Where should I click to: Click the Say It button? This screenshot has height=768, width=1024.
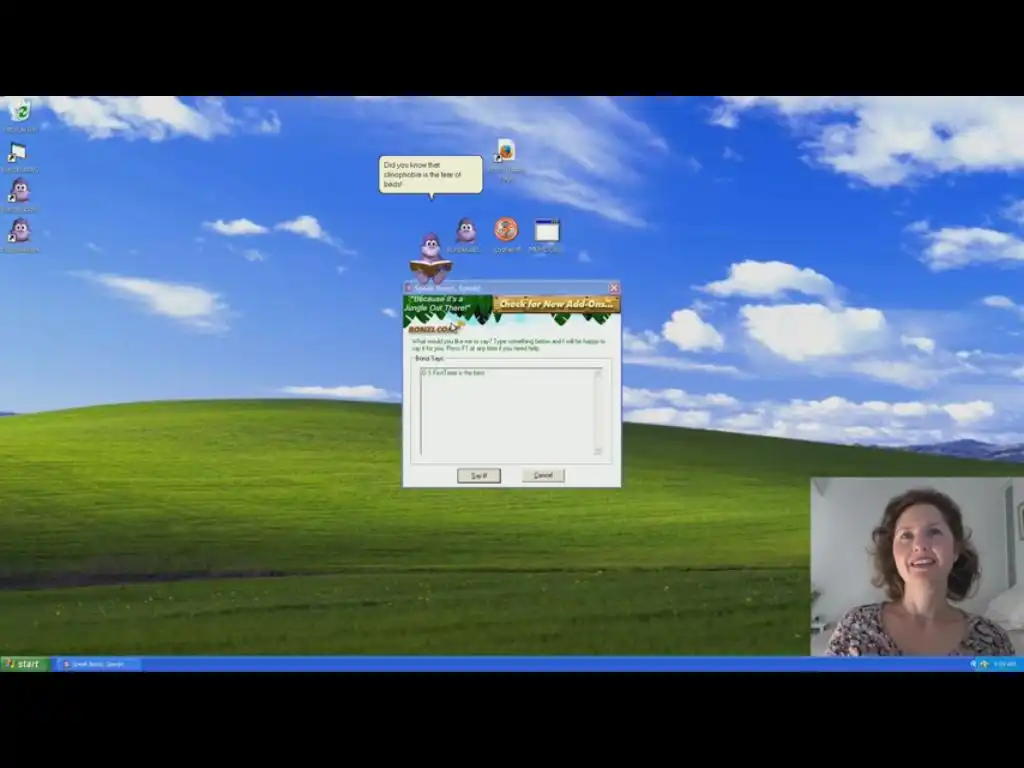point(479,476)
